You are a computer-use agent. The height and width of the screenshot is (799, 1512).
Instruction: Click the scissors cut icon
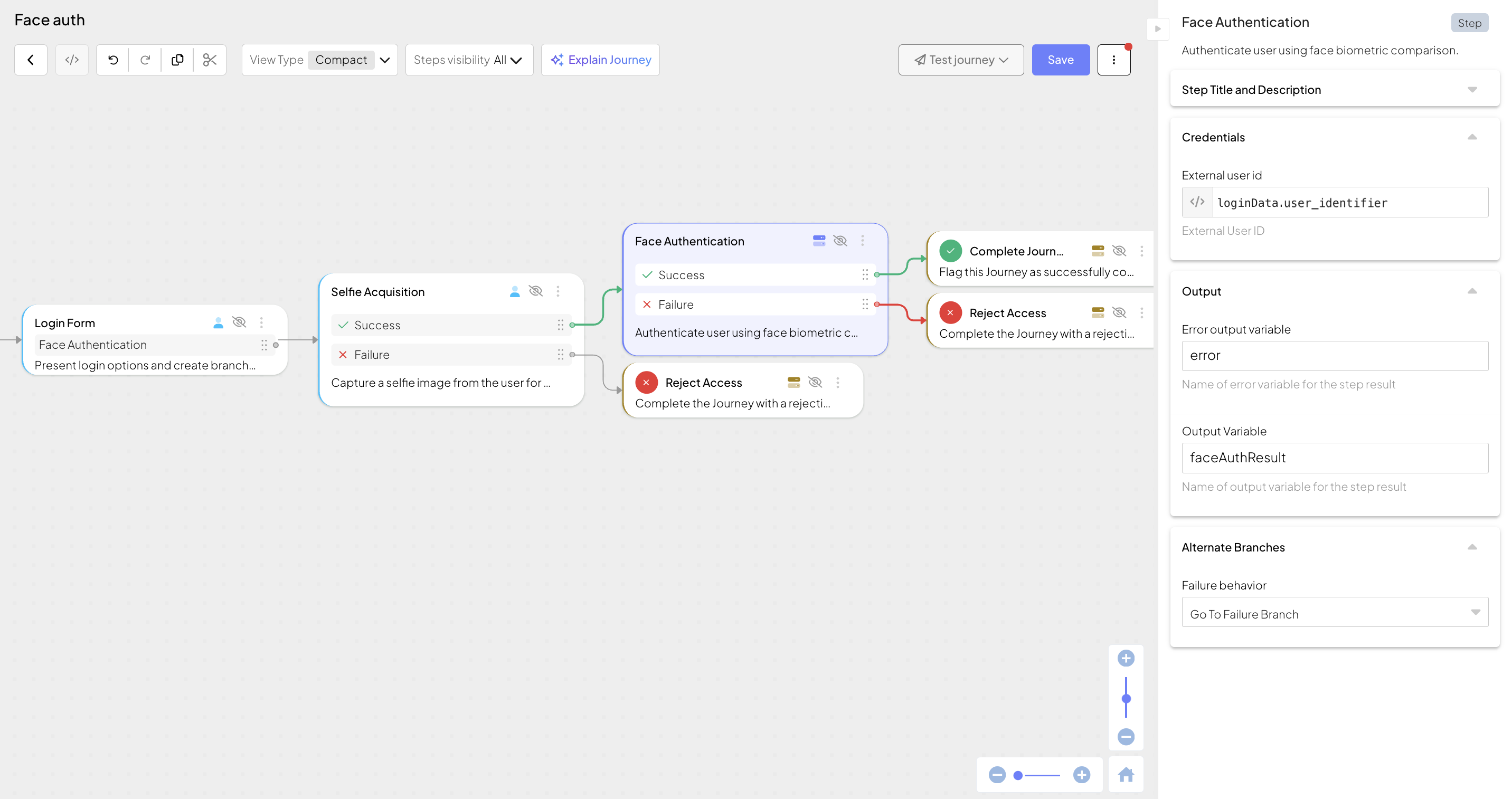[210, 60]
